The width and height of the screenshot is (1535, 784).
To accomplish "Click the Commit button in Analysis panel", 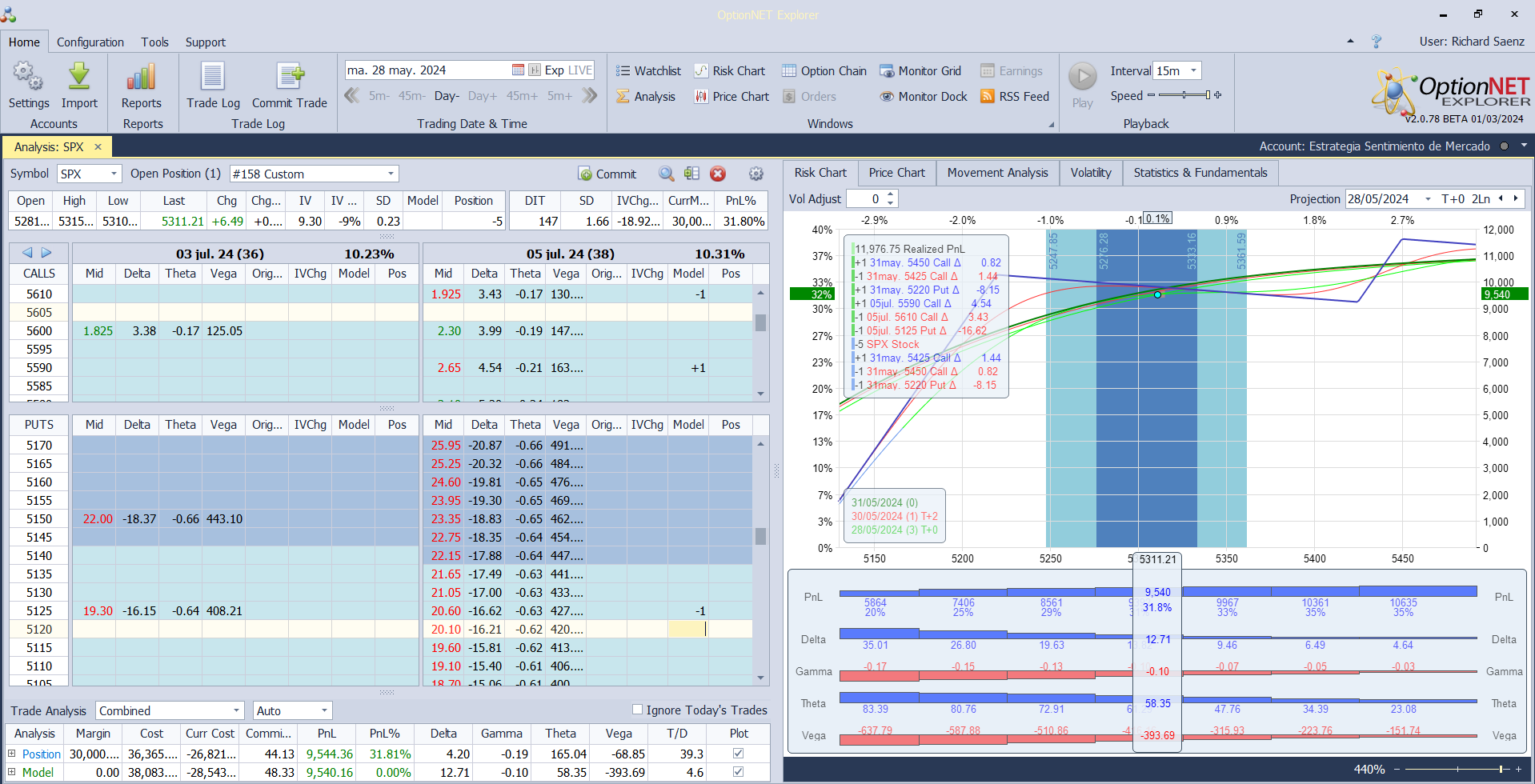I will 607,174.
